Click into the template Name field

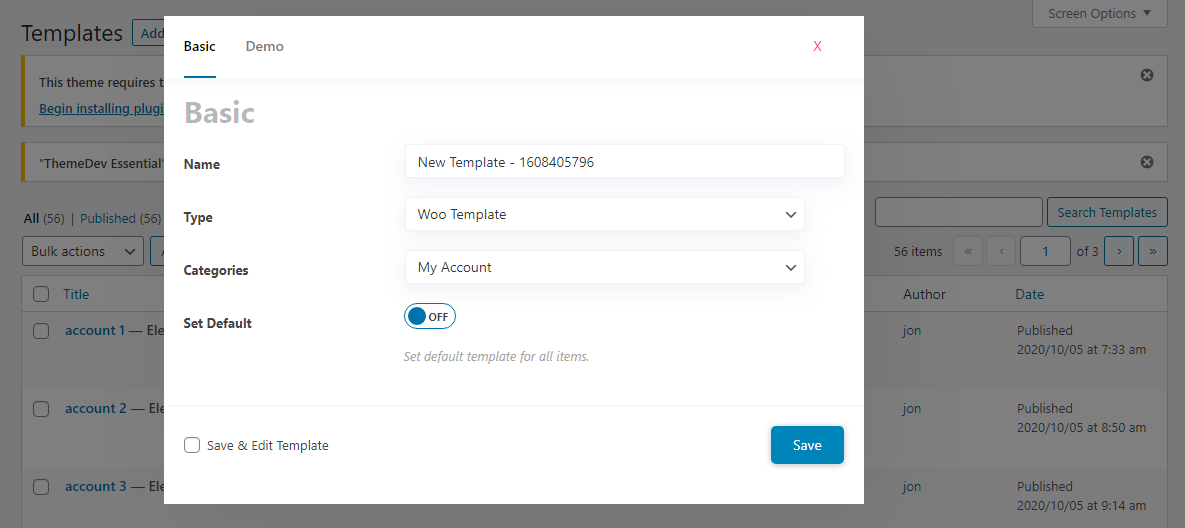(x=625, y=162)
